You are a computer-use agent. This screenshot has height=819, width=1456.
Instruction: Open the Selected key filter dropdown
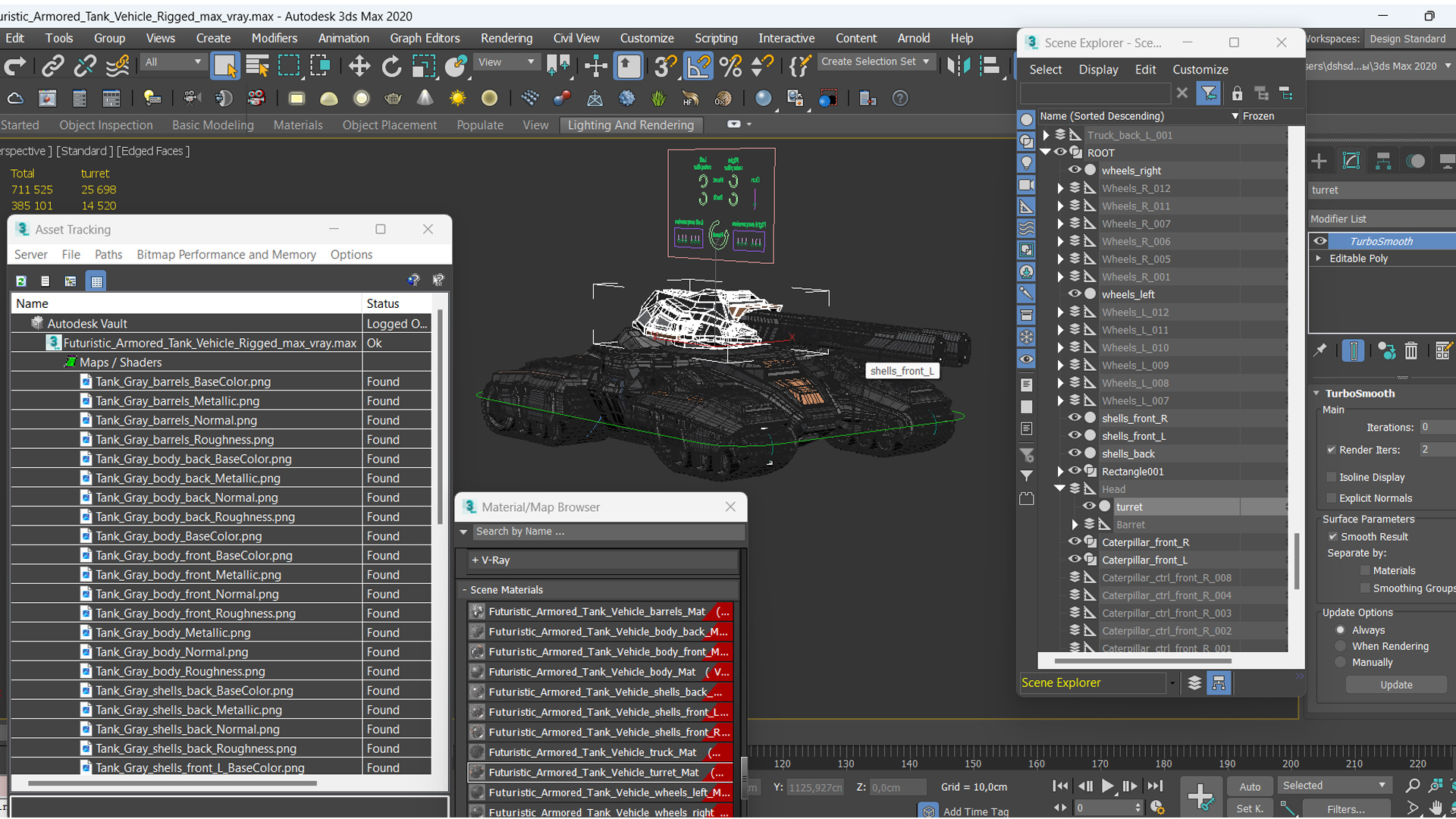[1335, 786]
